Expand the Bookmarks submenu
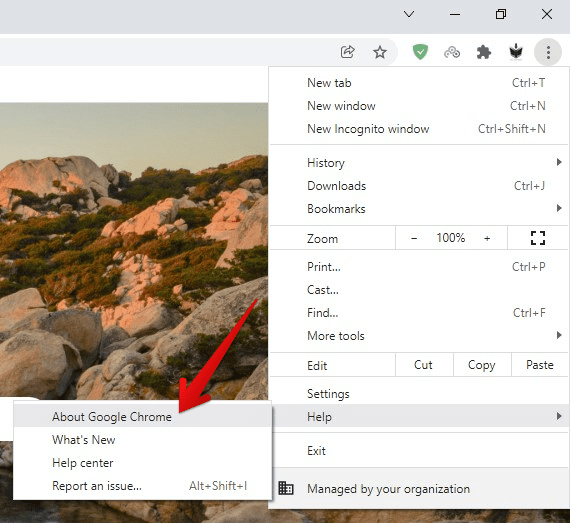The image size is (570, 523). click(419, 209)
